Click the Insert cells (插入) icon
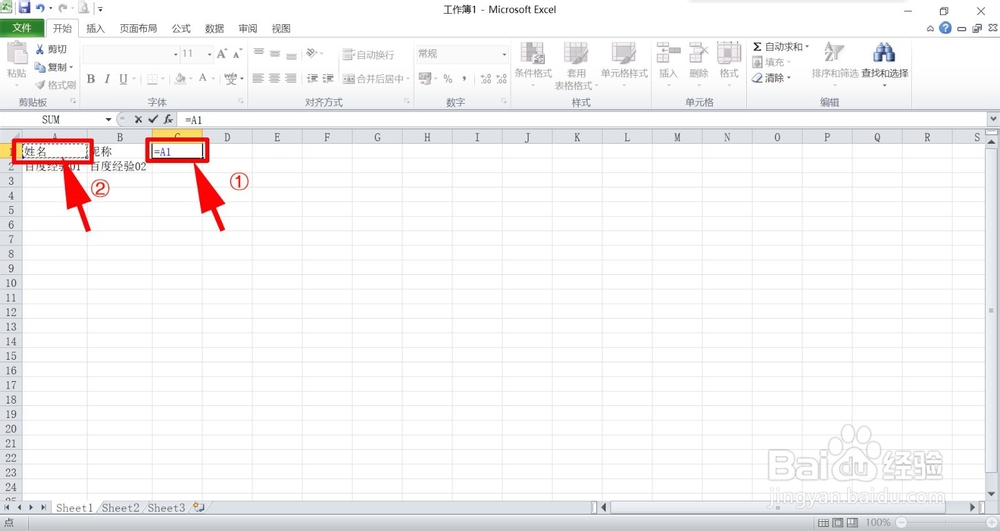1000x531 pixels. tap(668, 53)
